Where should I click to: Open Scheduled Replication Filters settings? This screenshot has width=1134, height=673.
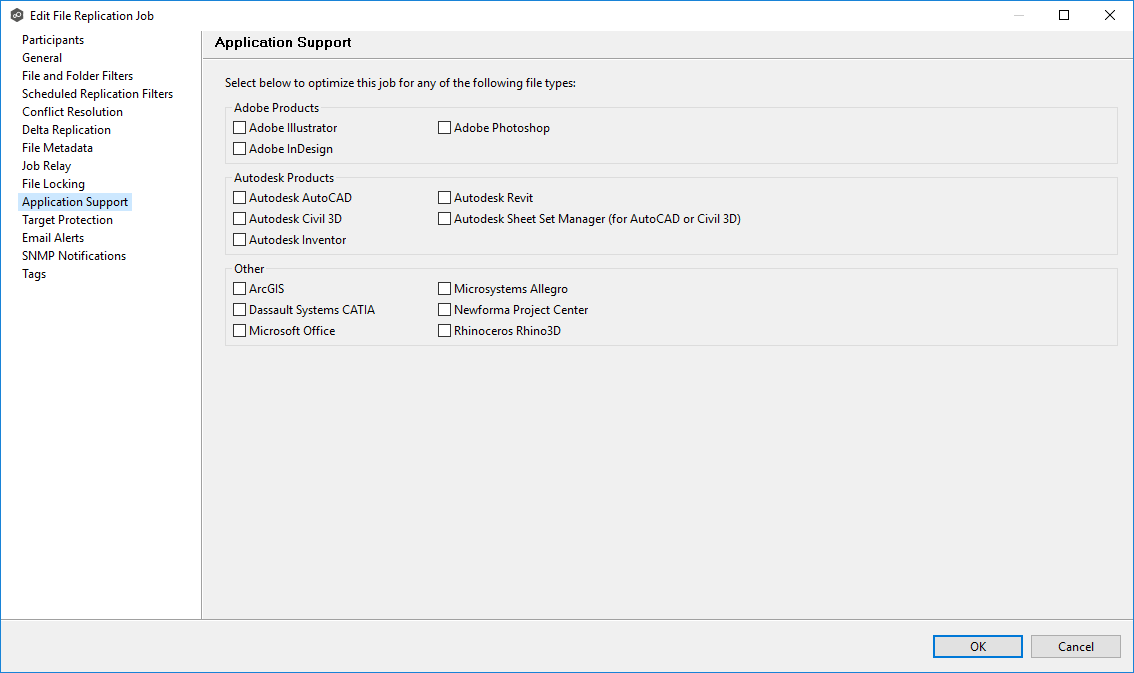97,94
